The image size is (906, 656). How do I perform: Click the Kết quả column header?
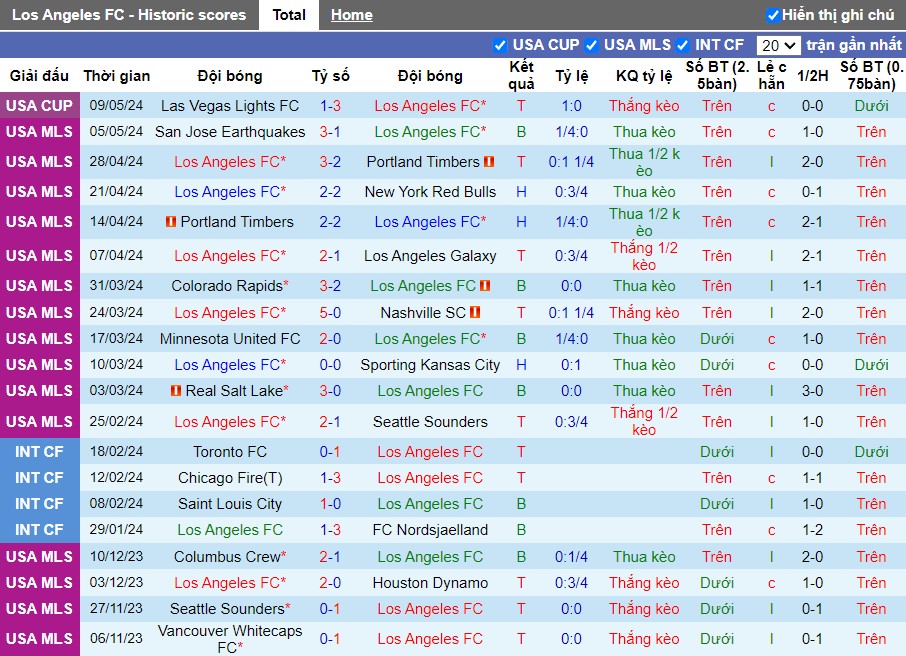521,75
